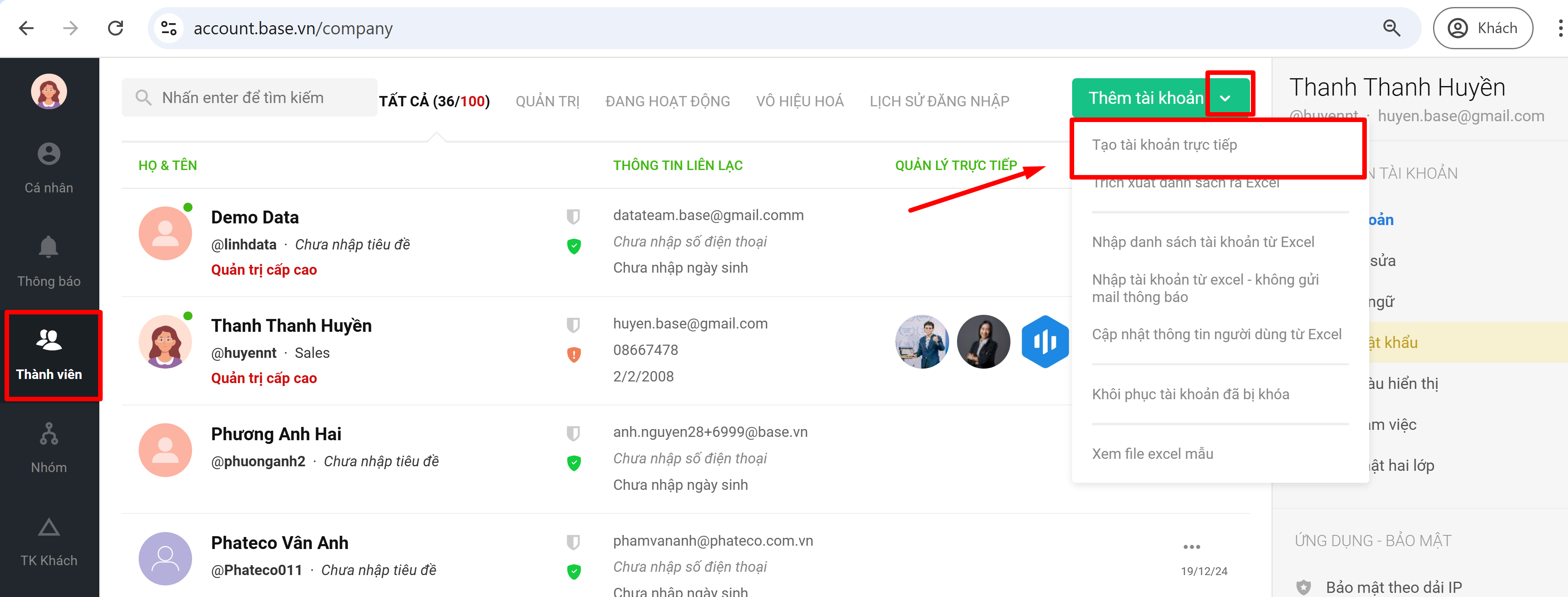
Task: Expand the Thêm tài khoản dropdown arrow
Action: (1225, 98)
